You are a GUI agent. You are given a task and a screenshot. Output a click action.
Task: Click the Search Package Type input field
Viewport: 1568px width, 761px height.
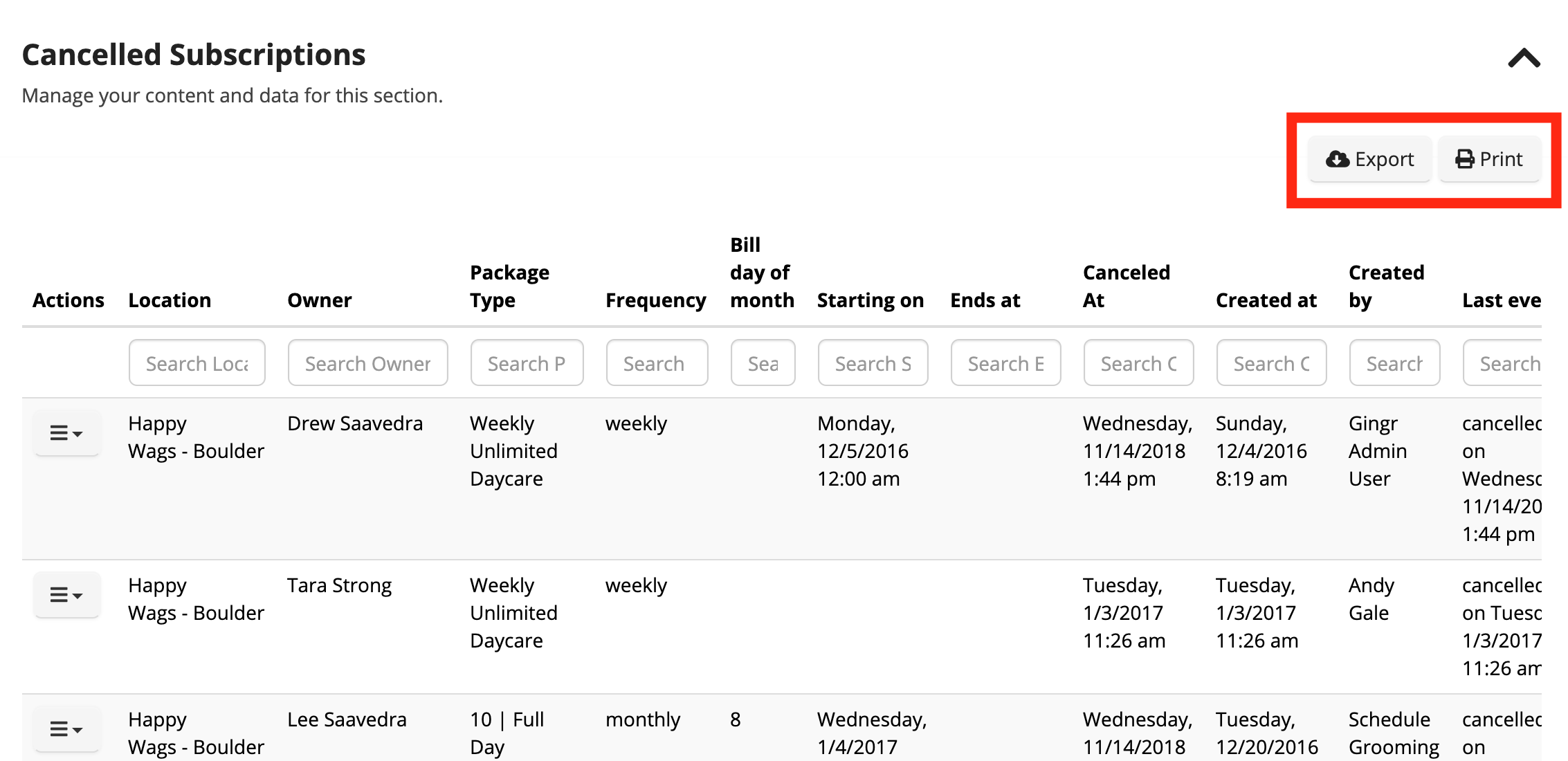point(527,363)
